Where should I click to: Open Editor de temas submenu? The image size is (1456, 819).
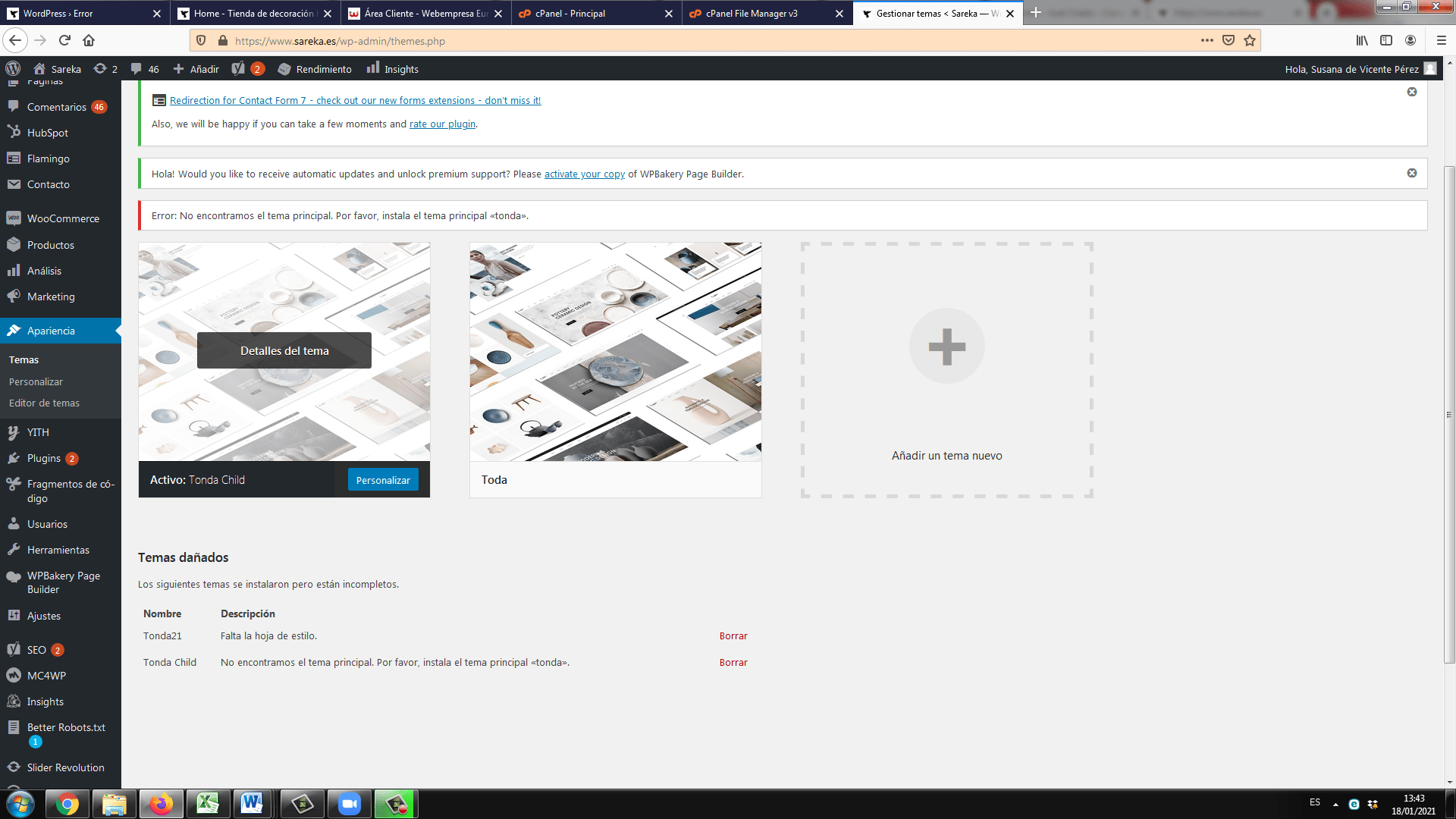coord(44,403)
